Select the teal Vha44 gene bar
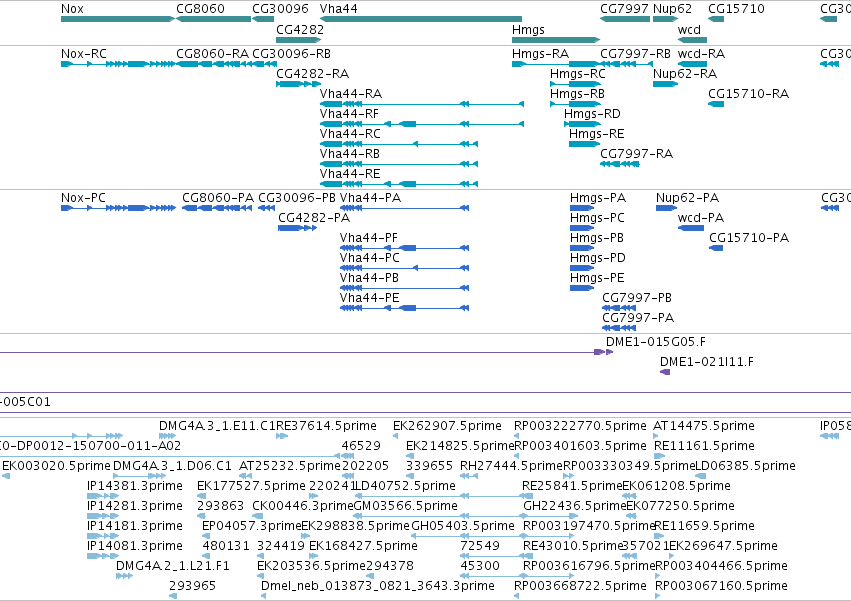The height and width of the screenshot is (601, 851). point(421,19)
